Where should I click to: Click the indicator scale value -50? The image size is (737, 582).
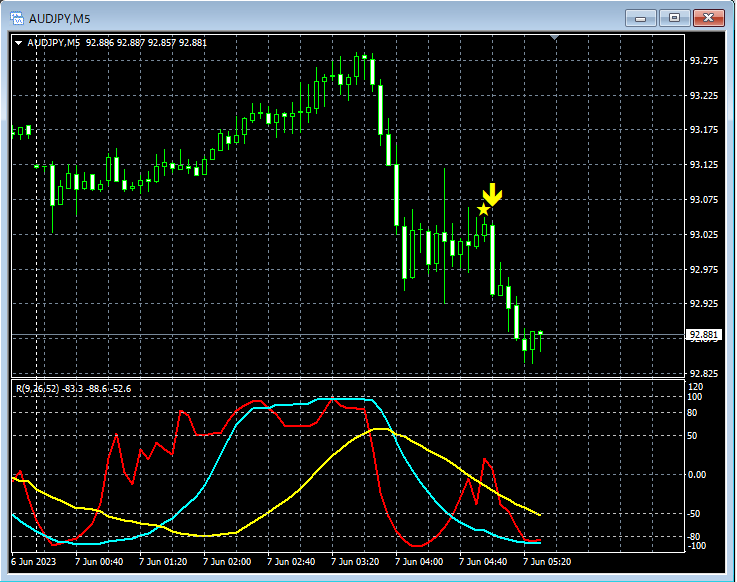[x=694, y=514]
